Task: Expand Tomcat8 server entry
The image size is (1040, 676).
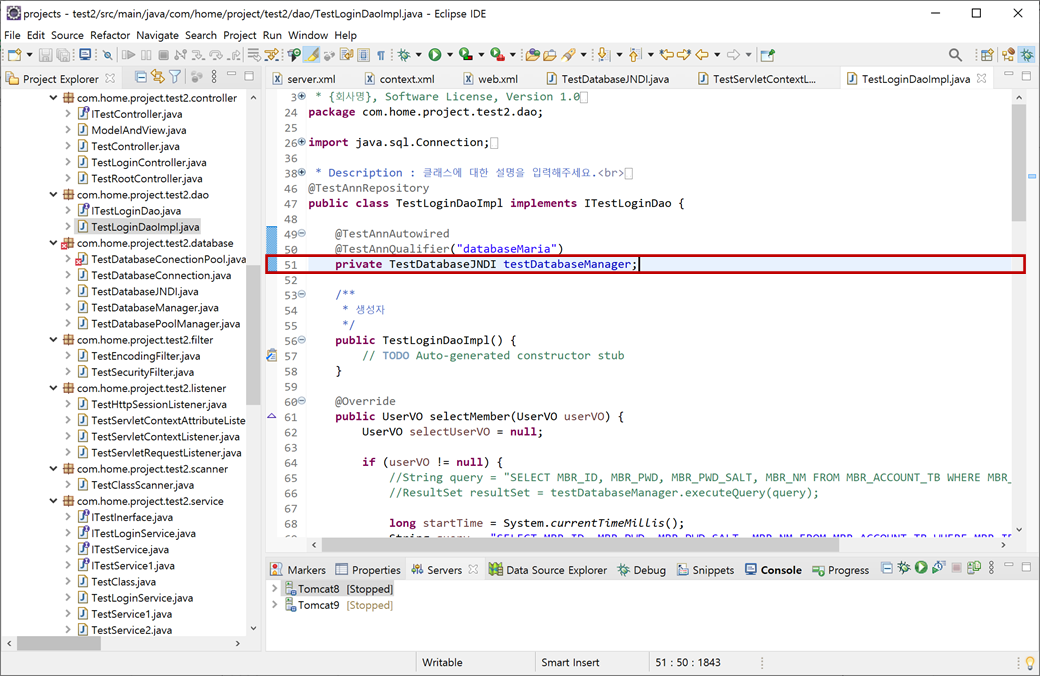Action: 275,588
